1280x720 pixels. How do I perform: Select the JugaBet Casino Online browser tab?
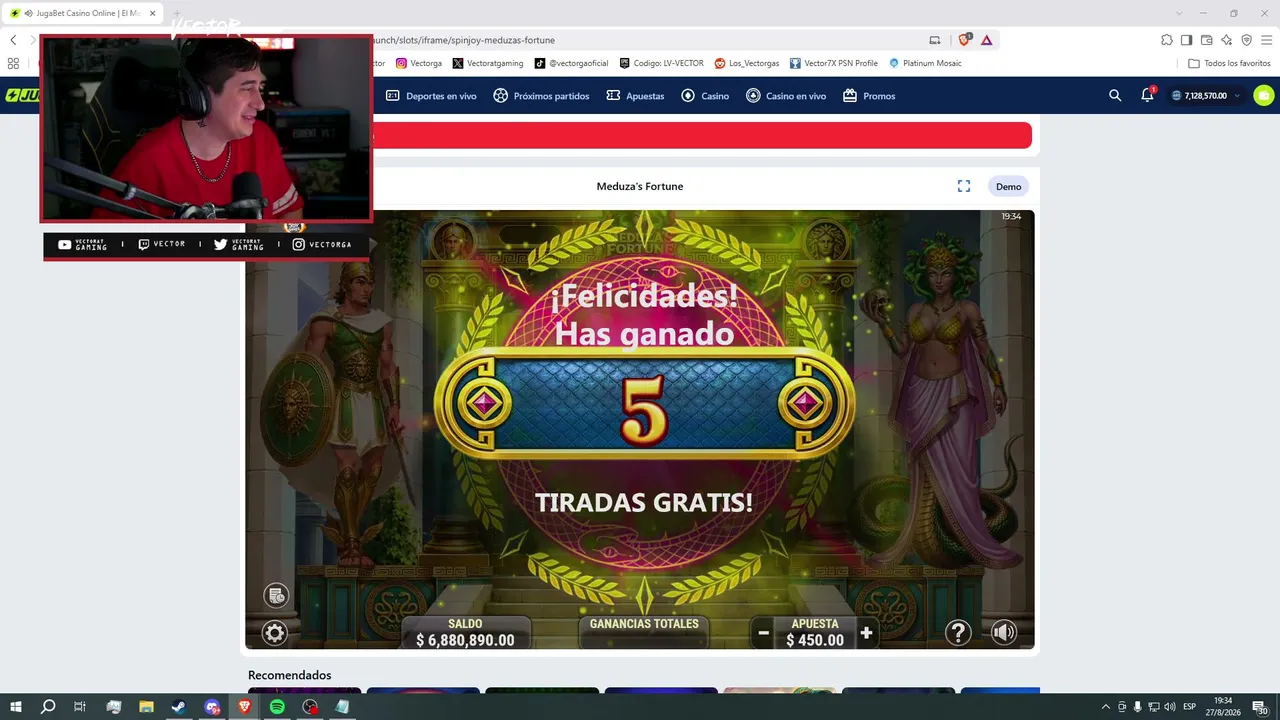point(82,13)
